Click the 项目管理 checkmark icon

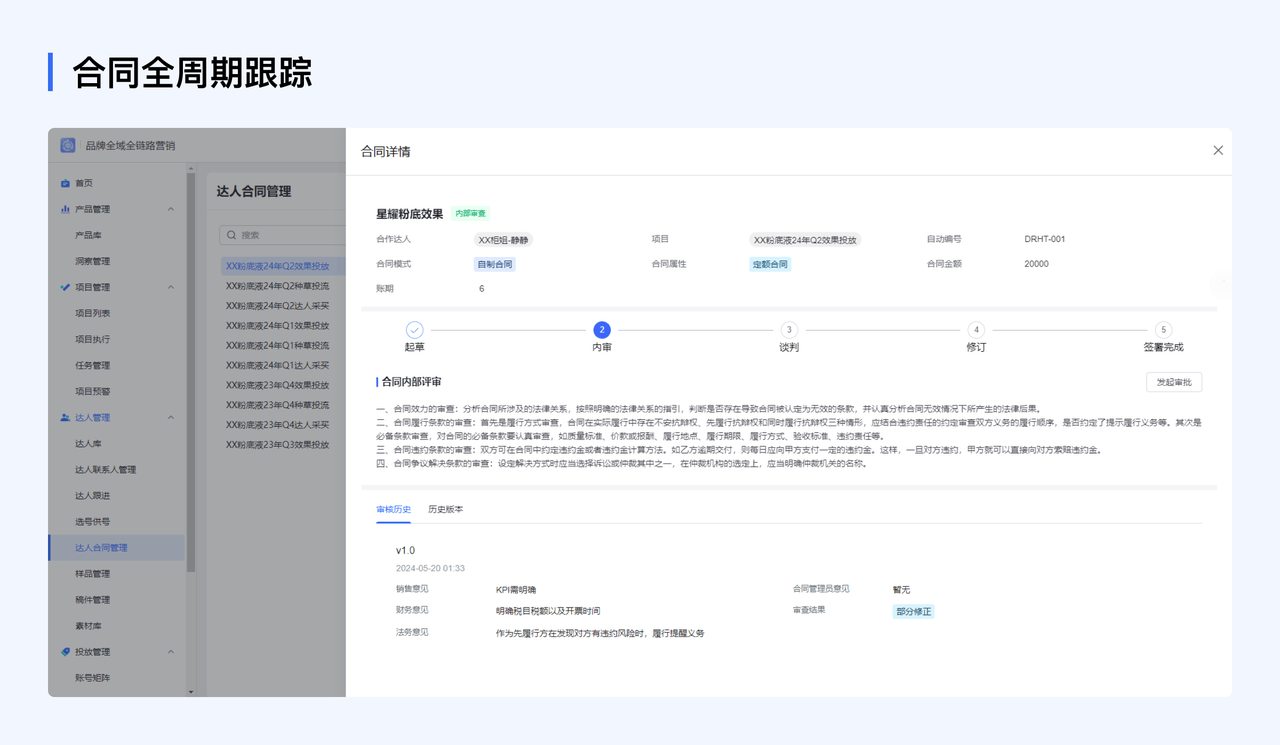pos(65,287)
